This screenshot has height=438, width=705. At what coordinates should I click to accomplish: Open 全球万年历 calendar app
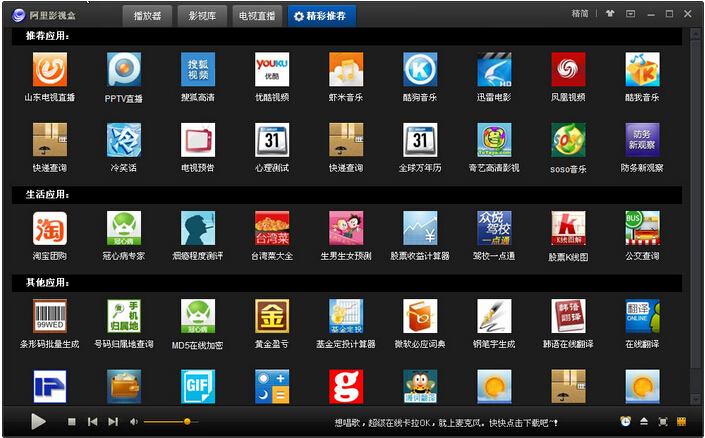coord(420,140)
